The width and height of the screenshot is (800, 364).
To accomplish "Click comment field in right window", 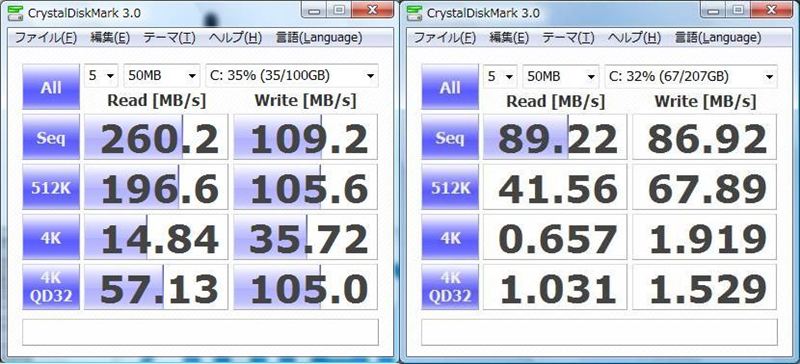I will [599, 332].
